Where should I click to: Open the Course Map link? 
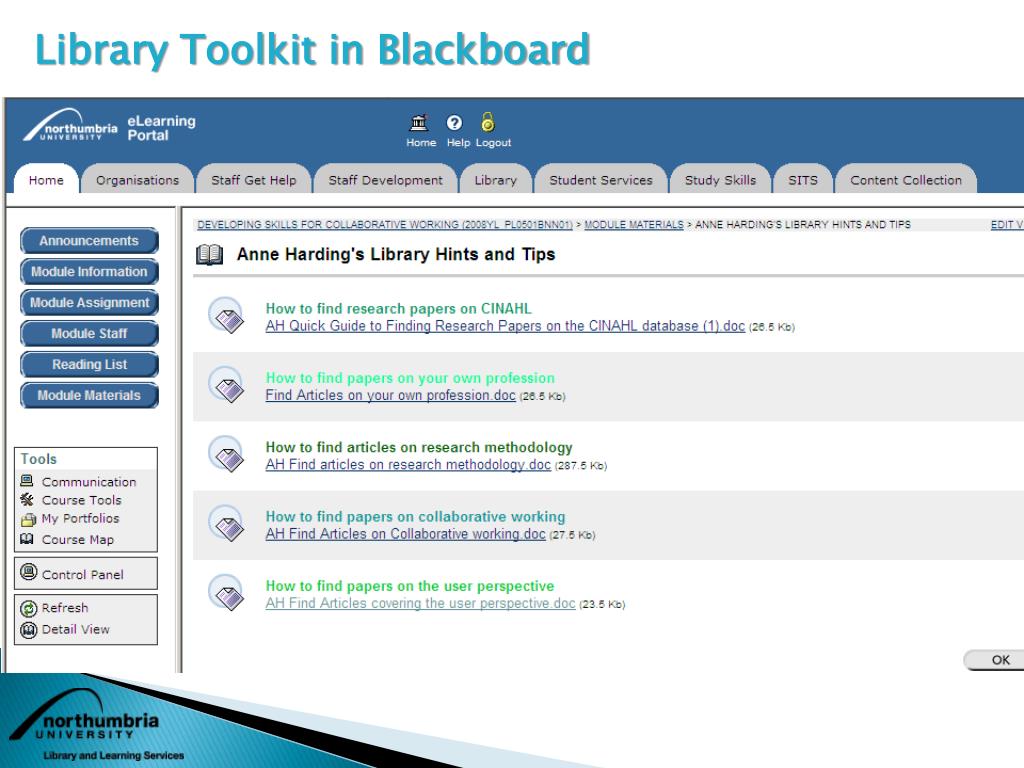pos(78,539)
